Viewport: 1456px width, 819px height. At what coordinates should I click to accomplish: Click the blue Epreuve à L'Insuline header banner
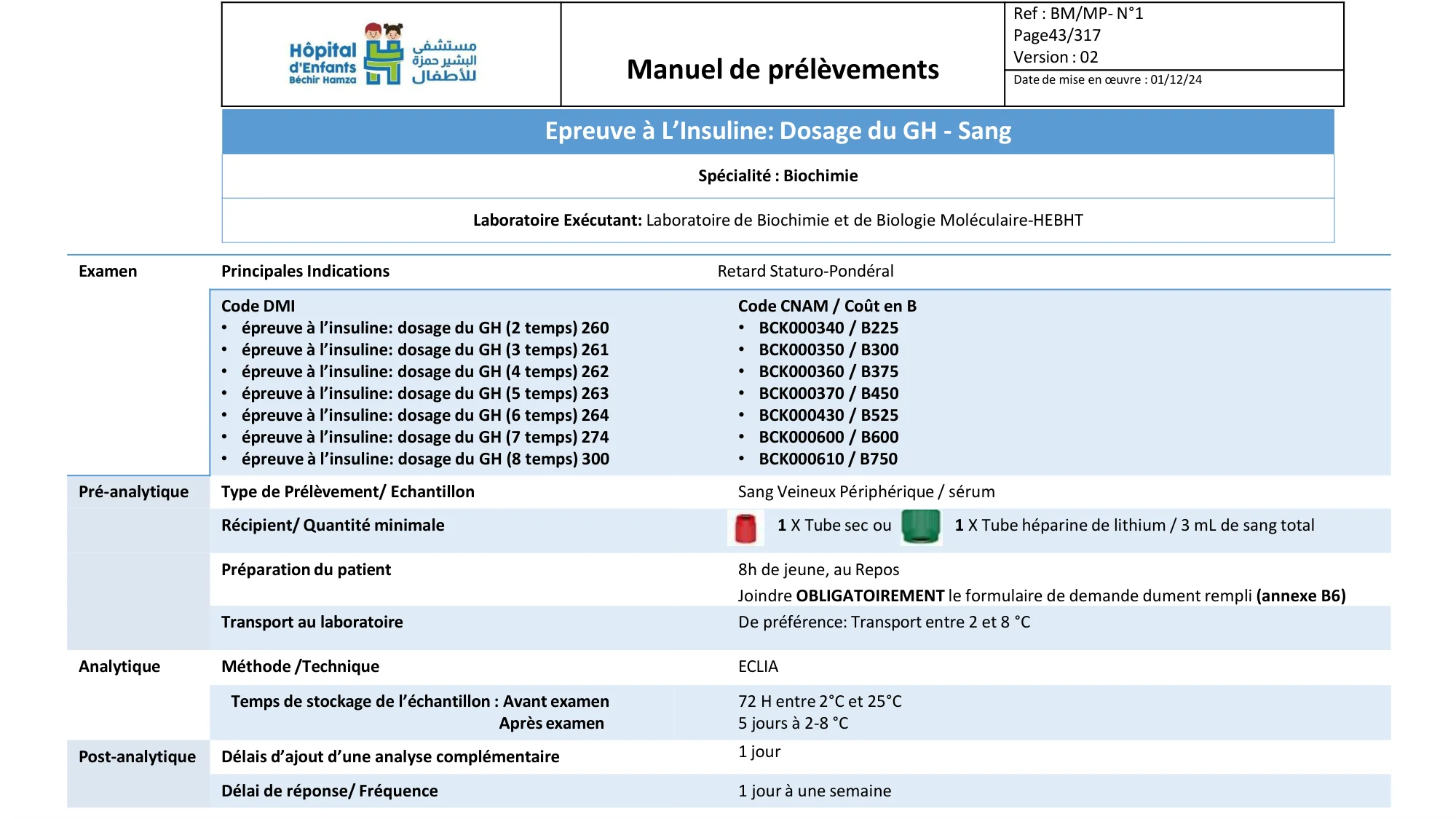[778, 131]
